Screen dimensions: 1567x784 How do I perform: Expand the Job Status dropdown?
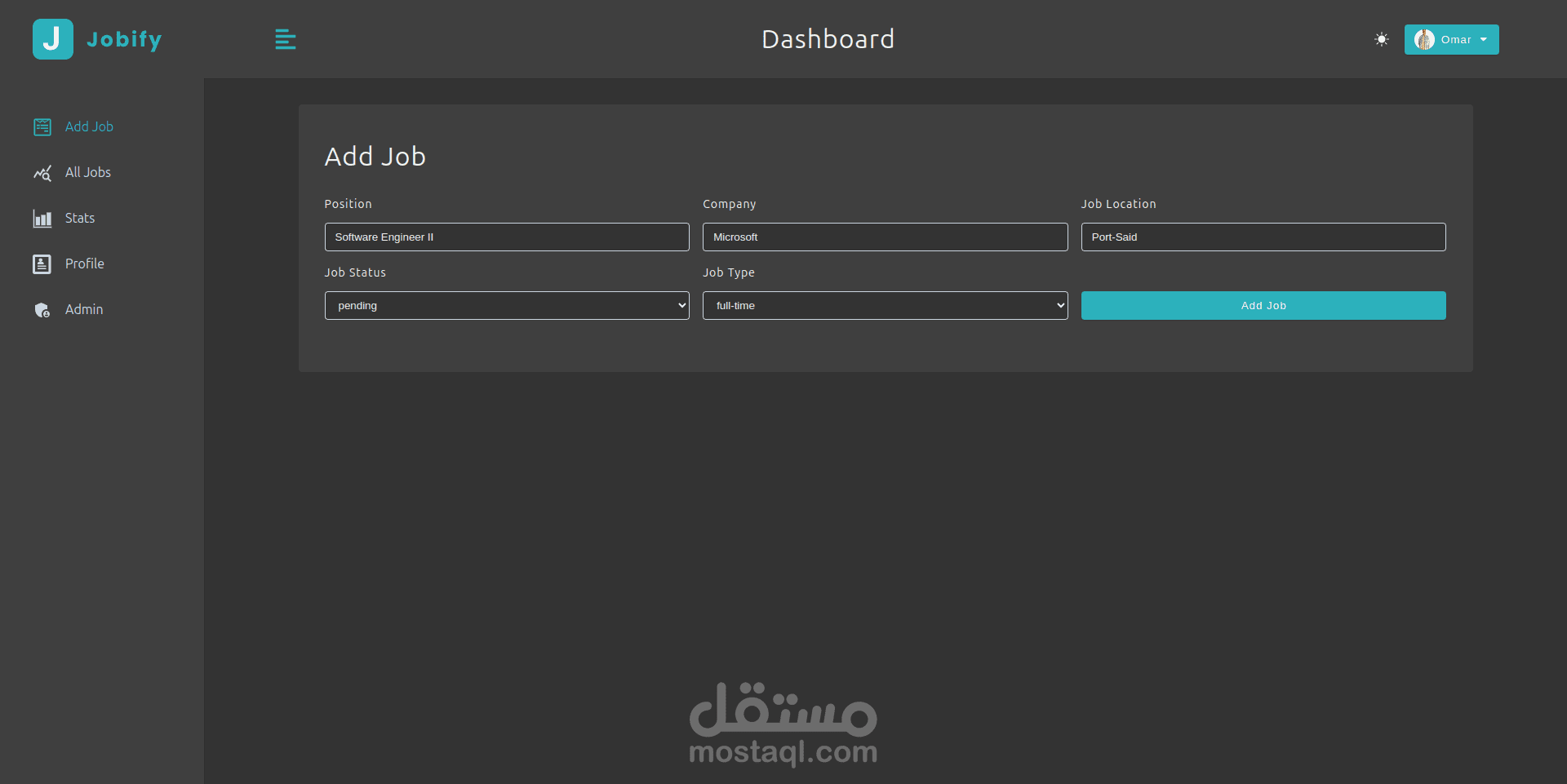click(507, 305)
